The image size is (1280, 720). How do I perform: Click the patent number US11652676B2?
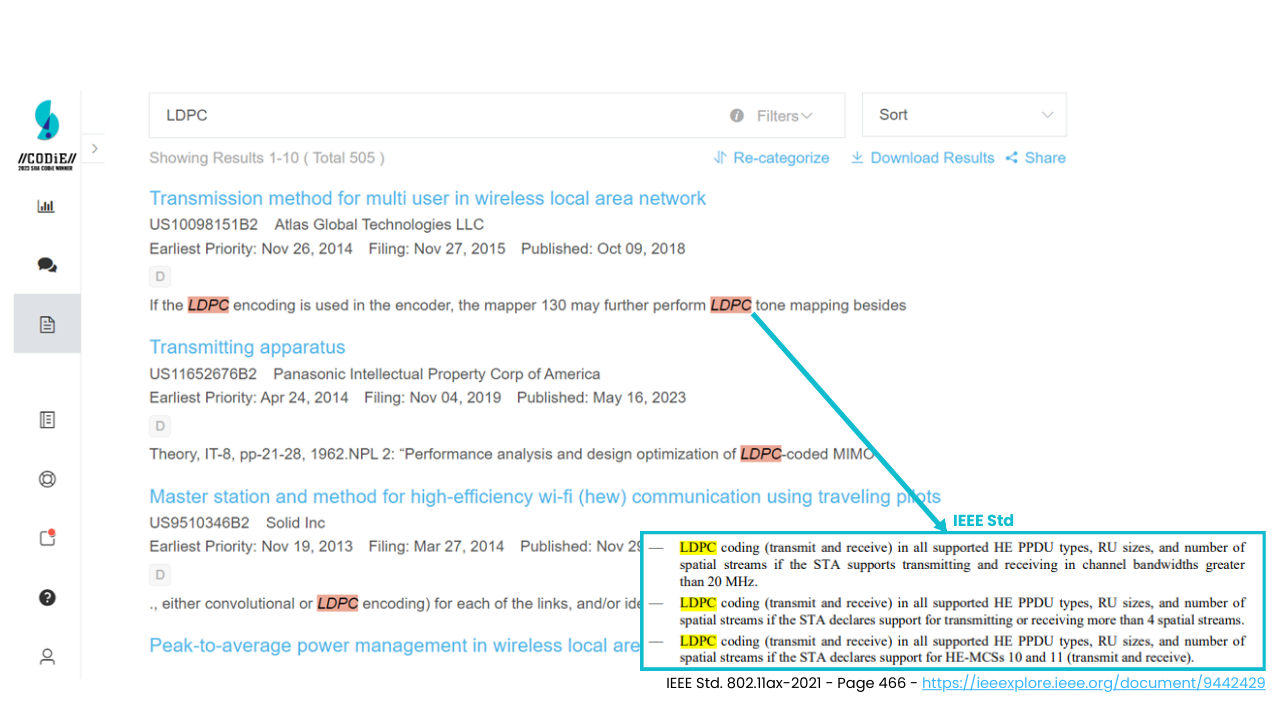point(203,374)
